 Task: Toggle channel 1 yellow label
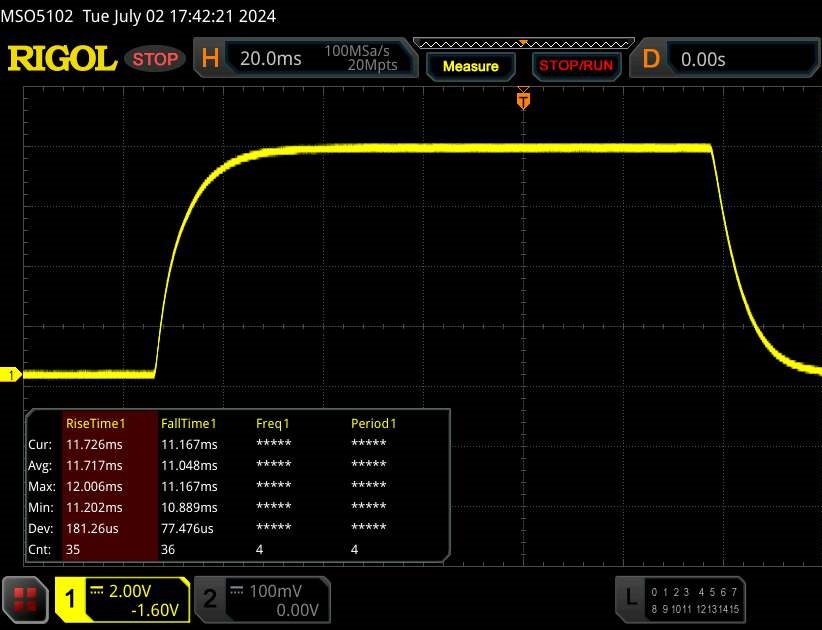70,600
